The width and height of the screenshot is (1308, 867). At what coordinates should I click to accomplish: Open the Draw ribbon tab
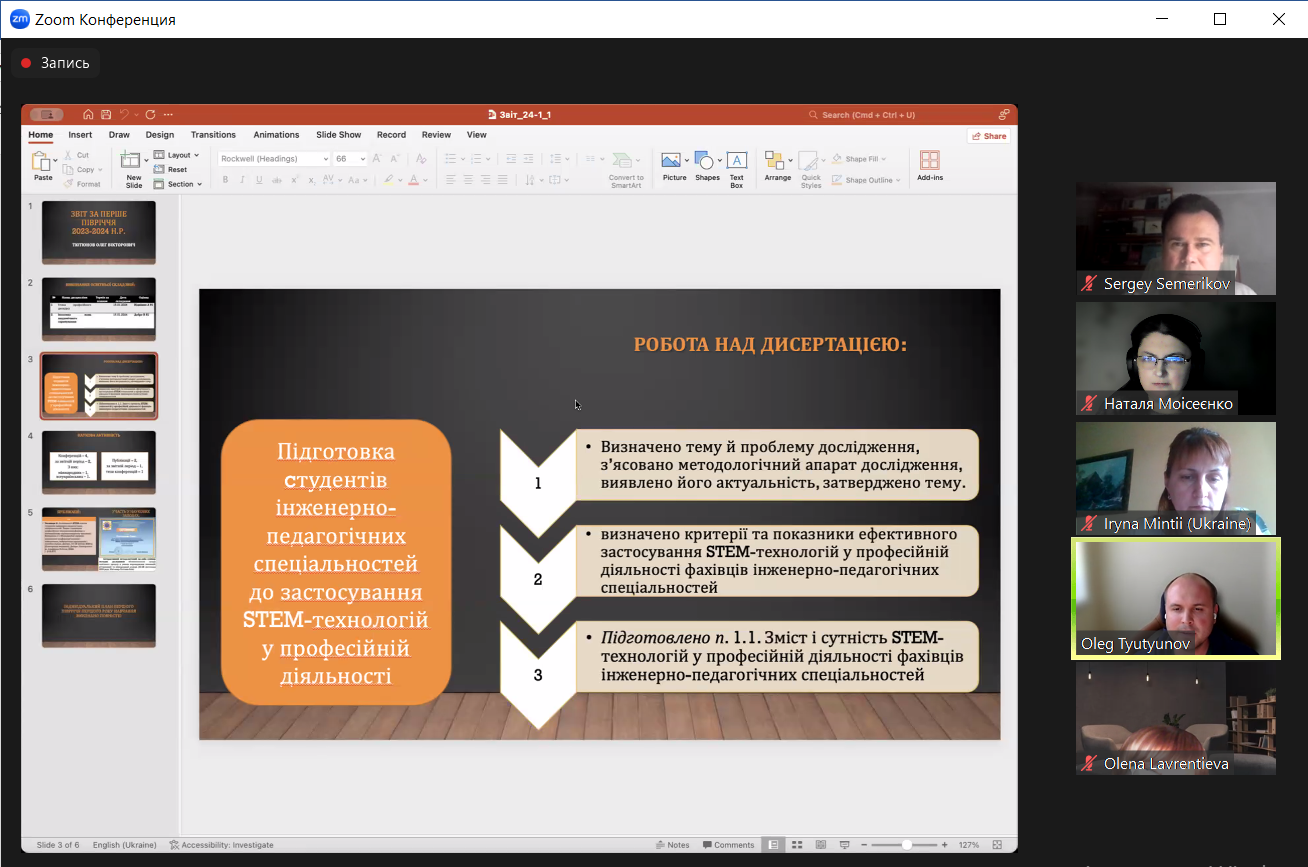(119, 135)
